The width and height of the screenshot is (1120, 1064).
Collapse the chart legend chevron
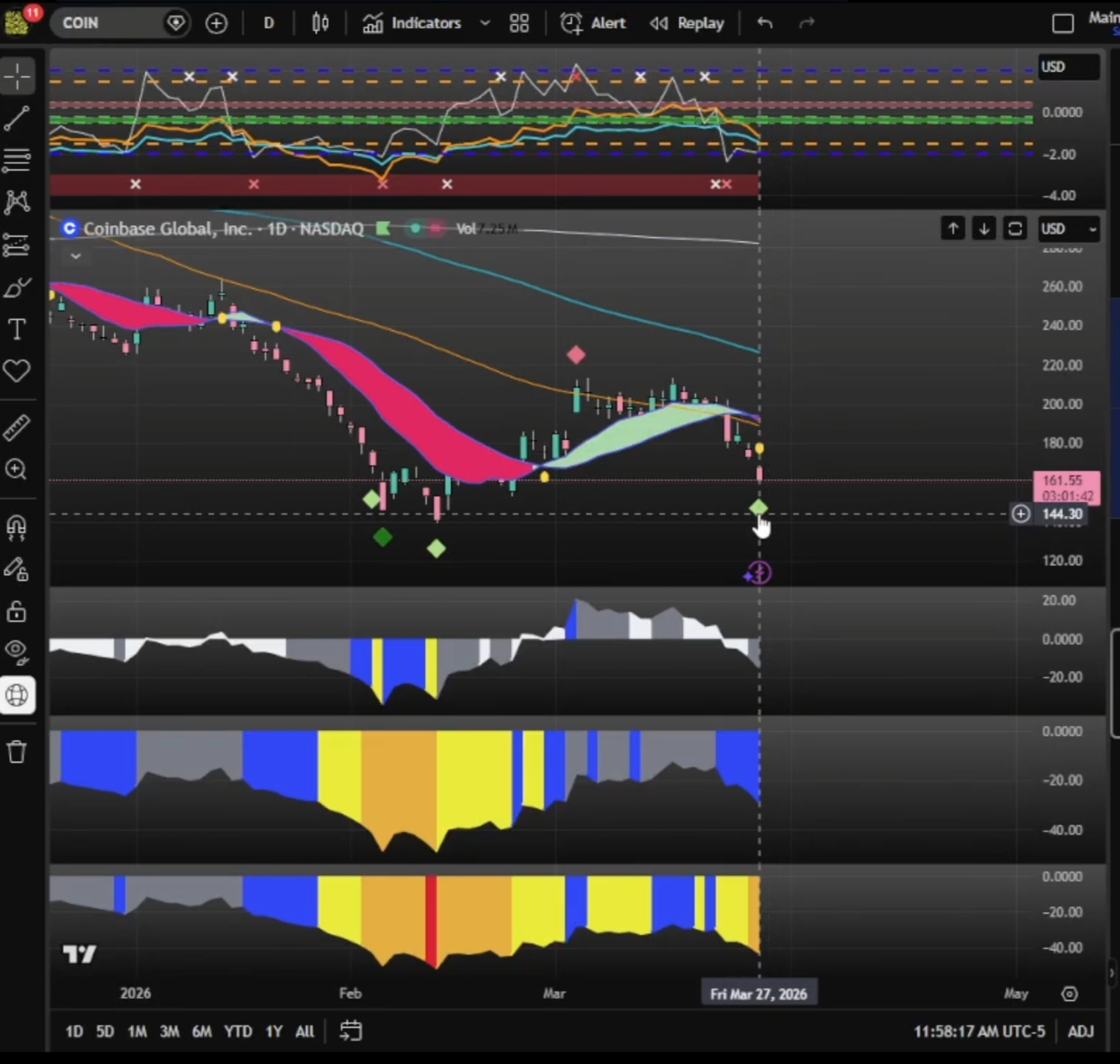click(75, 256)
